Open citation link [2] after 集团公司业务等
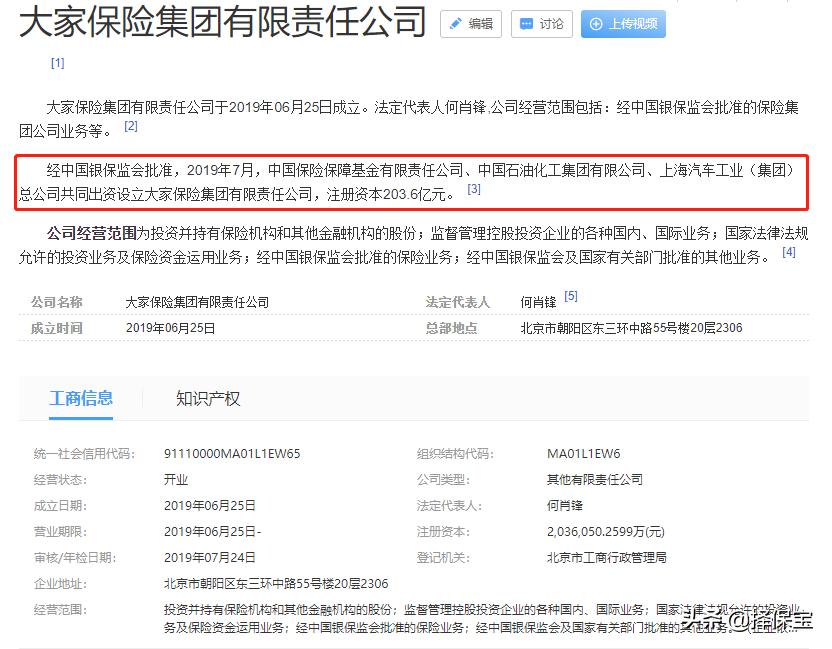The width and height of the screenshot is (832, 649). [x=129, y=125]
